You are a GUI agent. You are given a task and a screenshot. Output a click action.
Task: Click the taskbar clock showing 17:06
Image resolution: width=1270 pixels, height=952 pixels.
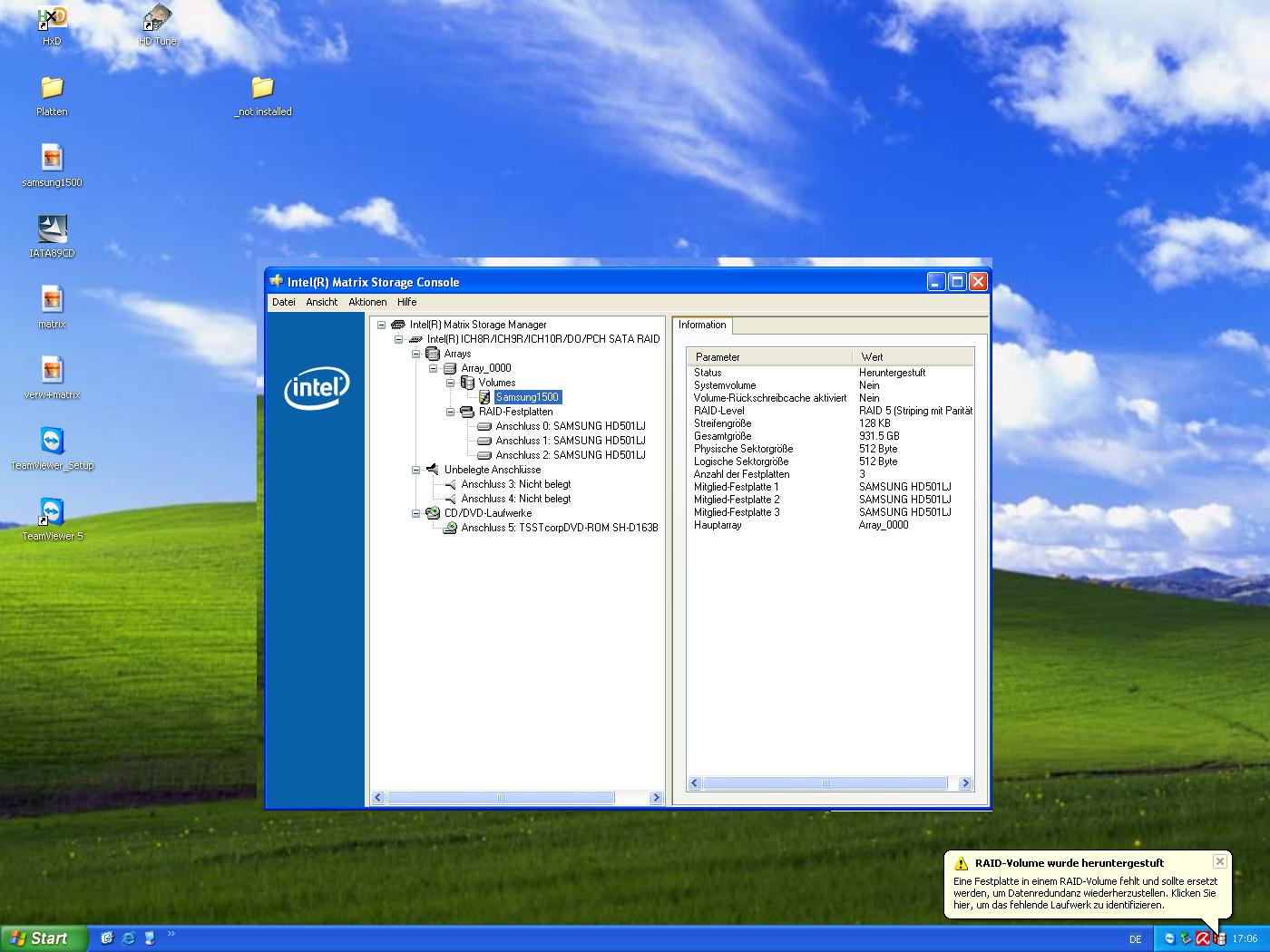tap(1245, 939)
